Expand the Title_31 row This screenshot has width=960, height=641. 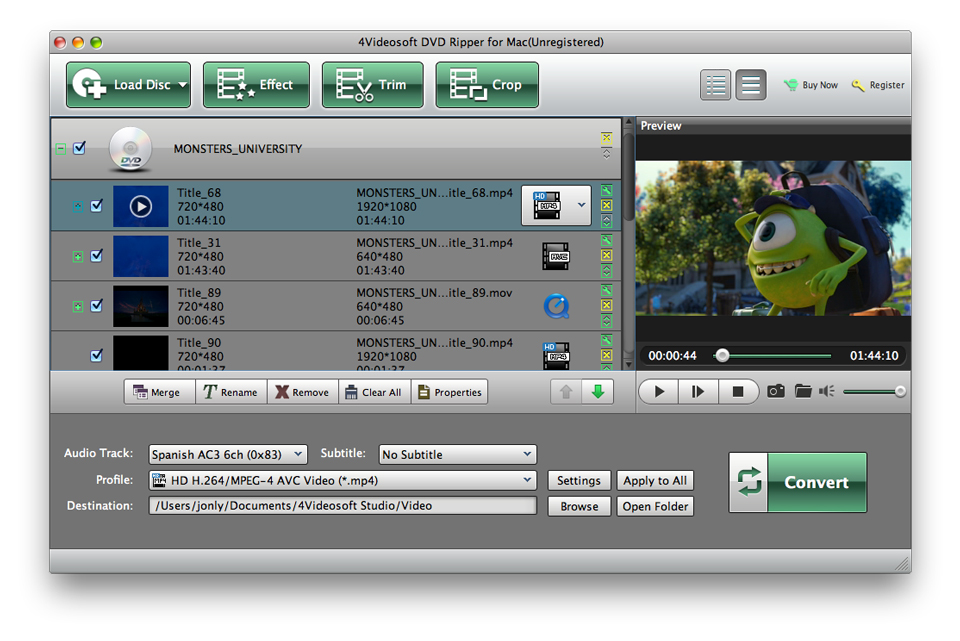tap(77, 257)
